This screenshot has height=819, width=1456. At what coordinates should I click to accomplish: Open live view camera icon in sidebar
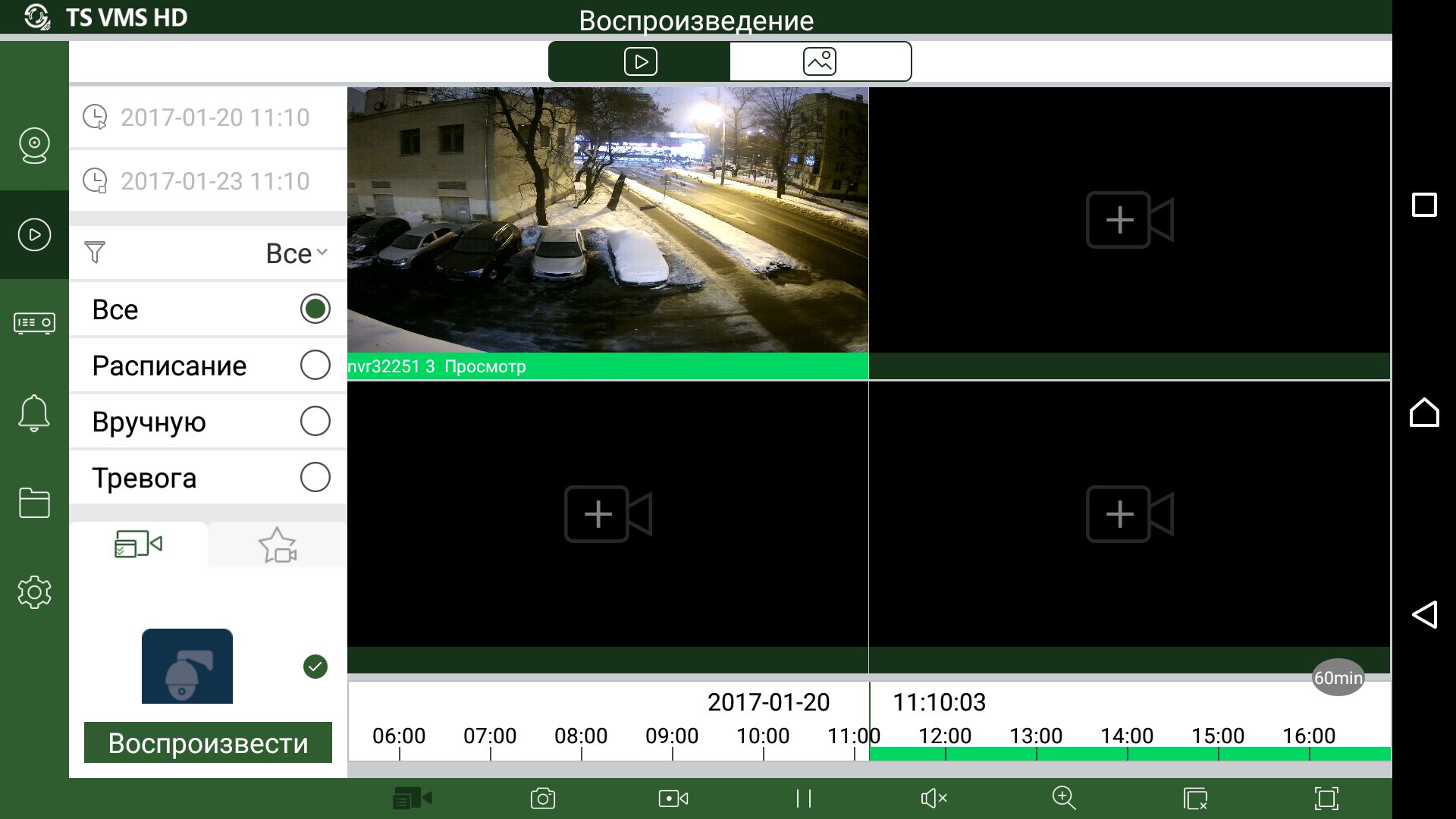tap(34, 145)
